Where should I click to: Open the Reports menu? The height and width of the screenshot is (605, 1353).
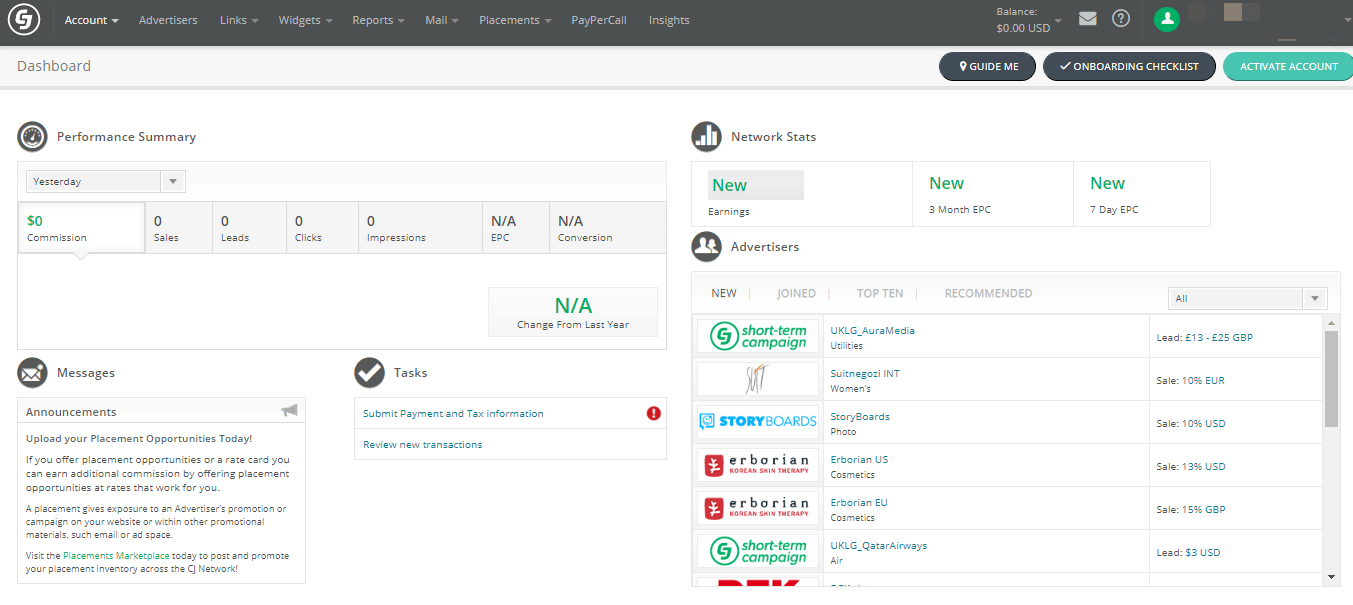click(378, 20)
